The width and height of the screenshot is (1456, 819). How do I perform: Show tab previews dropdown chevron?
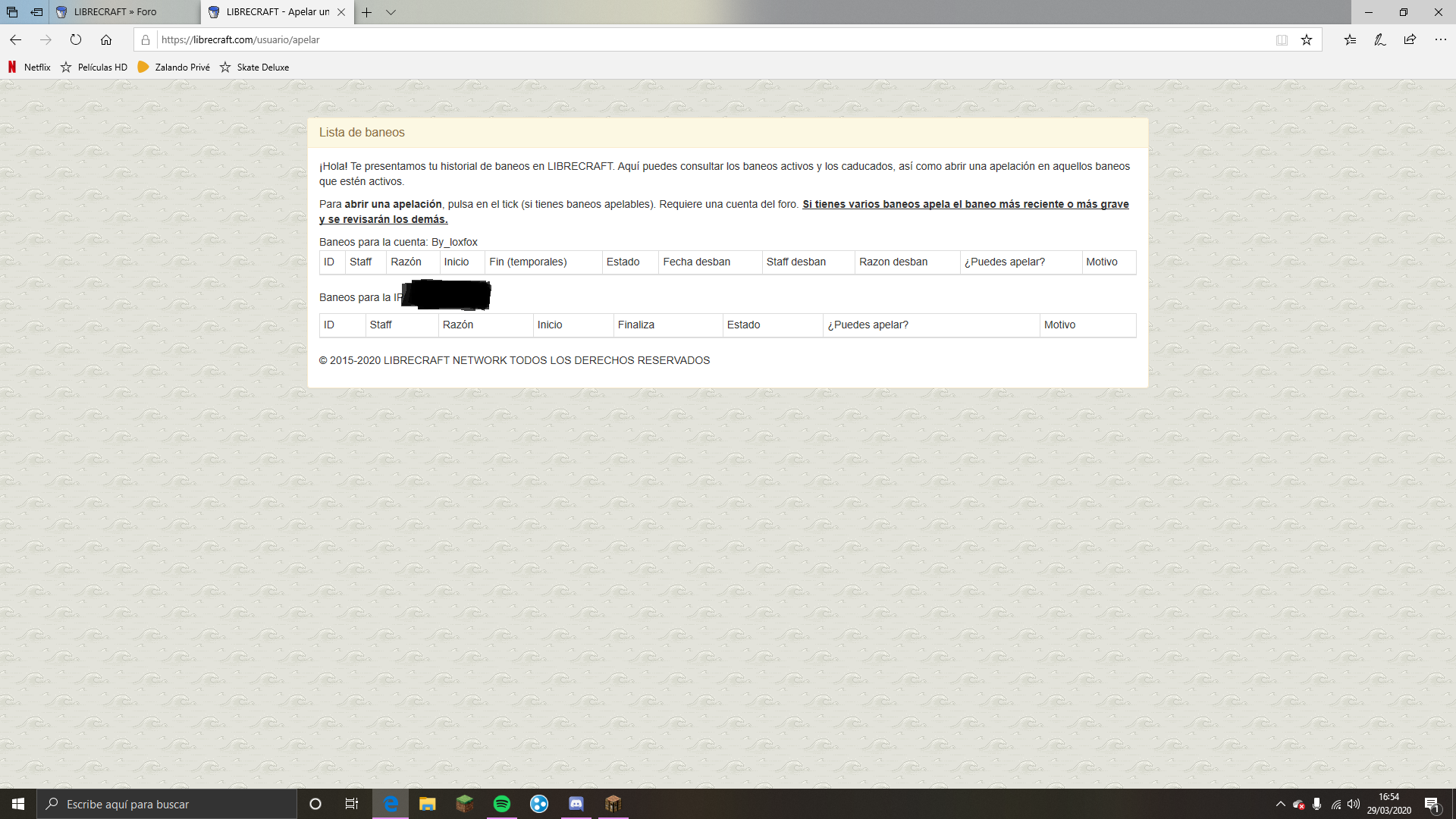[391, 12]
